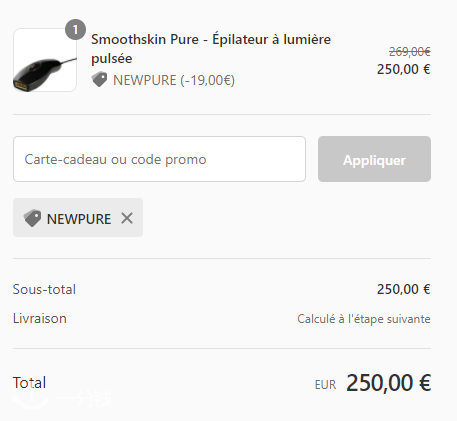
Task: Open the Smoothskin Pure product thumbnail
Action: [45, 60]
